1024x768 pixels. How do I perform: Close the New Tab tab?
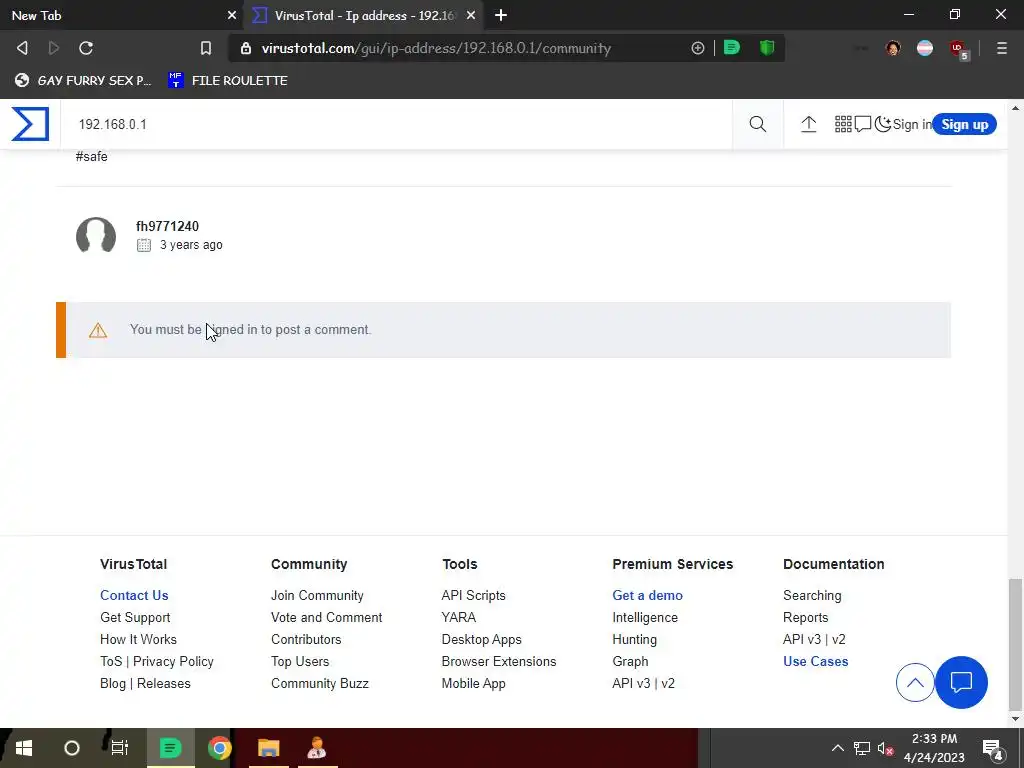(231, 15)
